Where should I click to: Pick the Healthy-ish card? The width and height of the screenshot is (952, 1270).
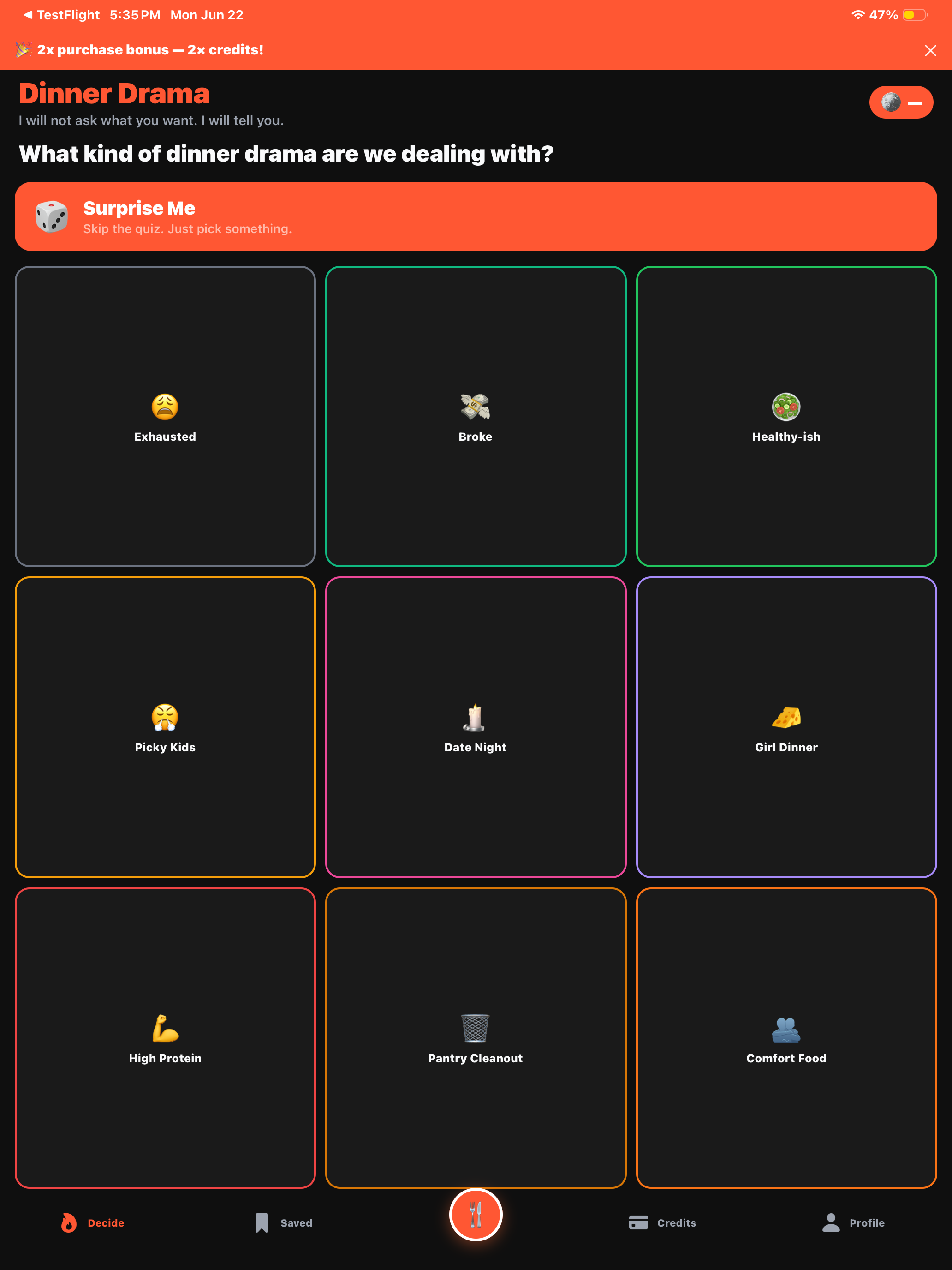786,416
